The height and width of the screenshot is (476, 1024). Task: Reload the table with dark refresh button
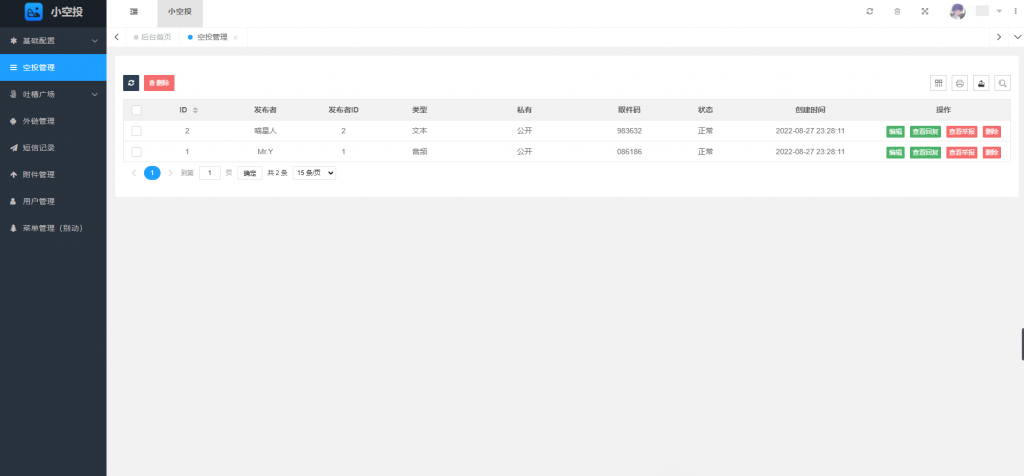pyautogui.click(x=131, y=83)
